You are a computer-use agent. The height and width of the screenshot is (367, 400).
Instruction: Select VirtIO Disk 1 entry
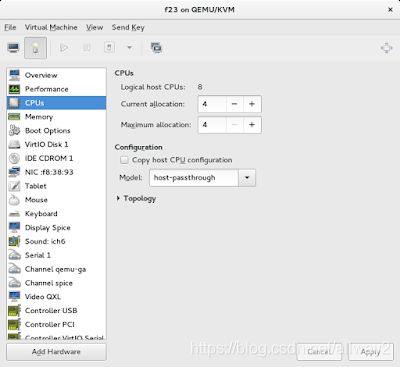56,144
